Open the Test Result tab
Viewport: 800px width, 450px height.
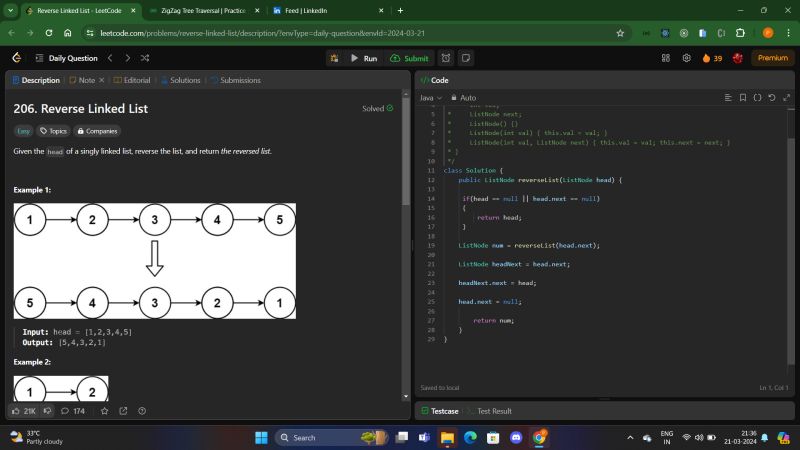[494, 411]
